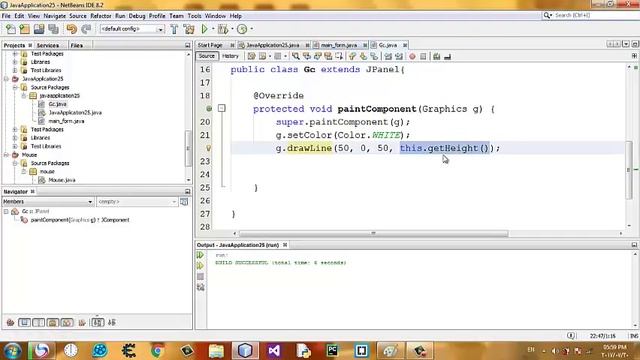Click the New Project toolbar icon

(24, 29)
